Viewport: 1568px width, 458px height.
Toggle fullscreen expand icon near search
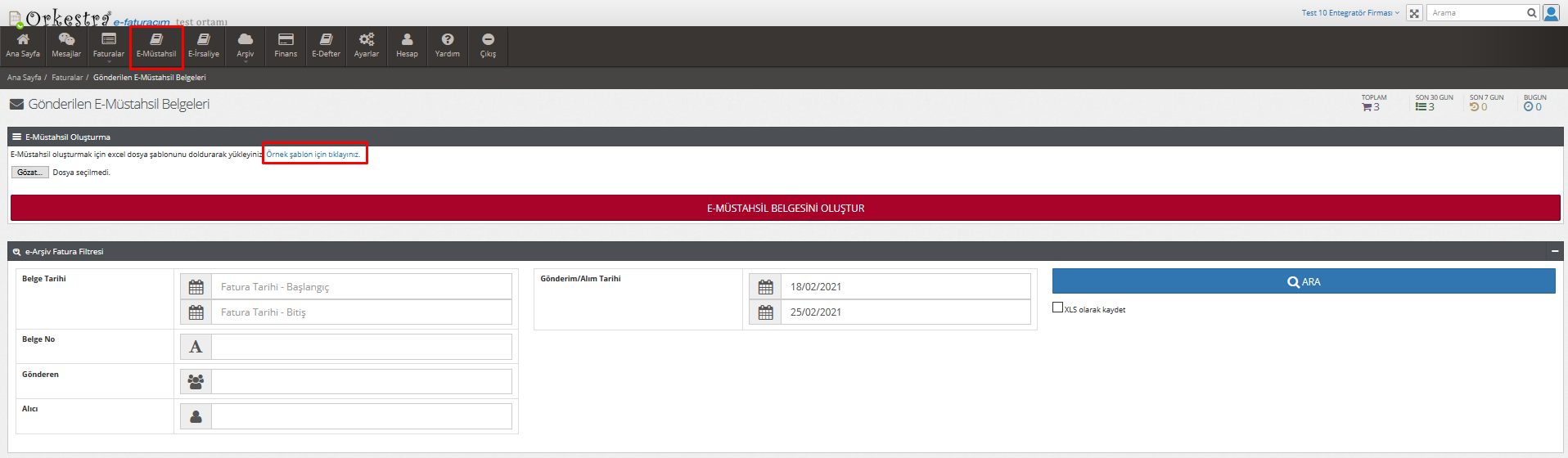coord(1414,13)
